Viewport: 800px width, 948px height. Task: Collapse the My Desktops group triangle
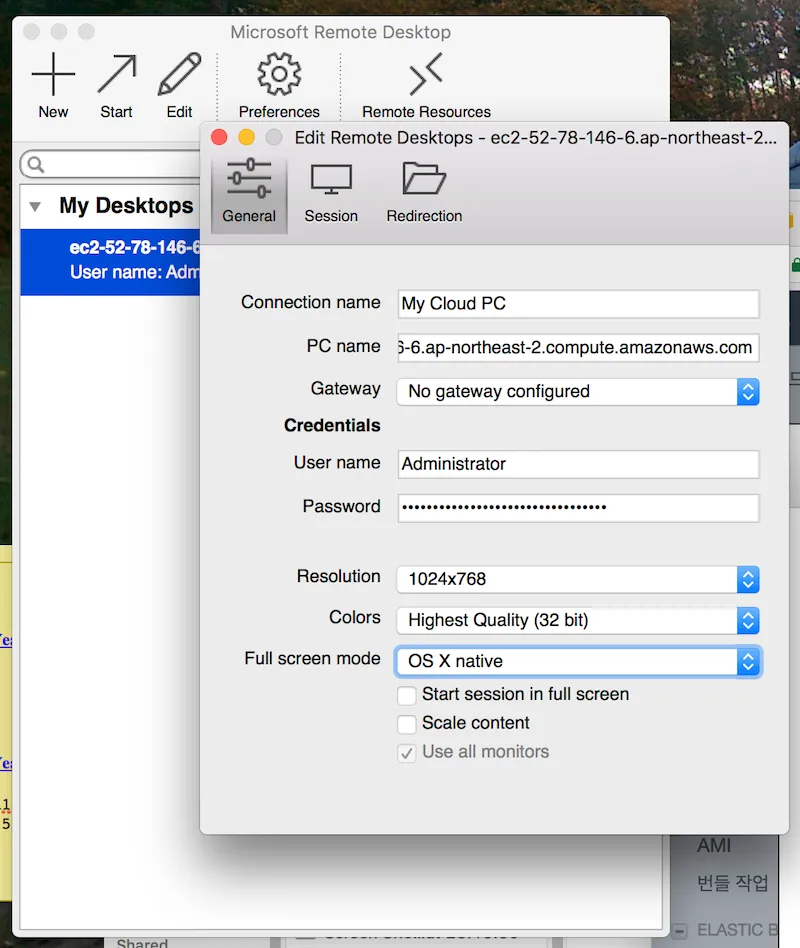pos(35,207)
